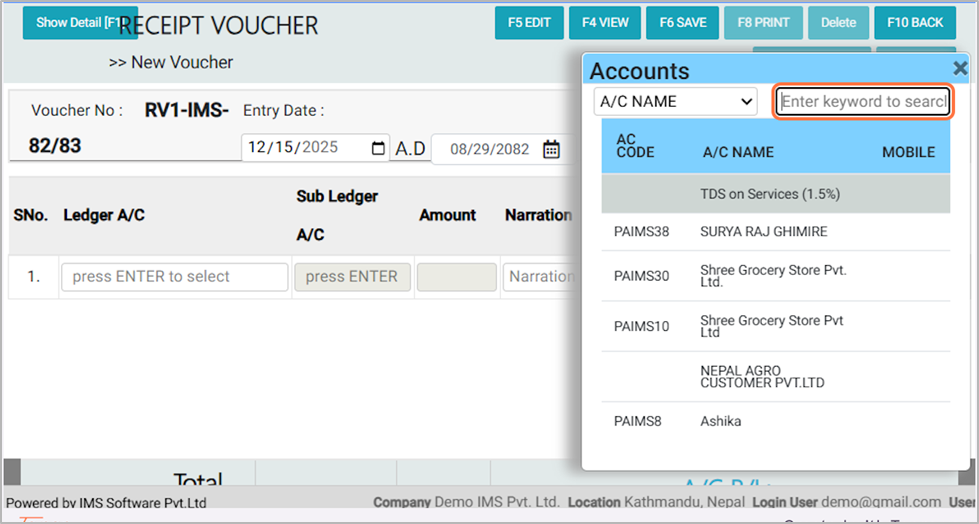Open calendar picker icon for A.D date
Viewport: 979px width, 524px height.
[378, 148]
